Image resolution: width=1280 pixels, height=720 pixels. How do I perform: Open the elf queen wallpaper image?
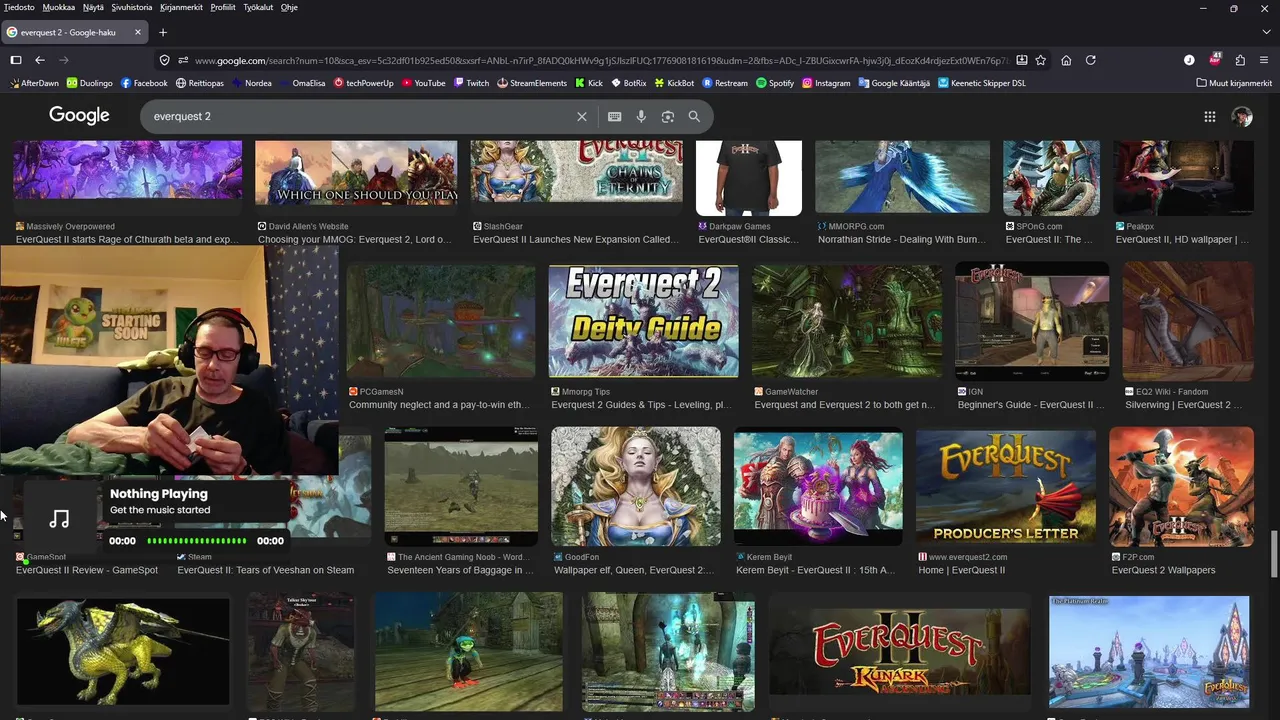[636, 487]
